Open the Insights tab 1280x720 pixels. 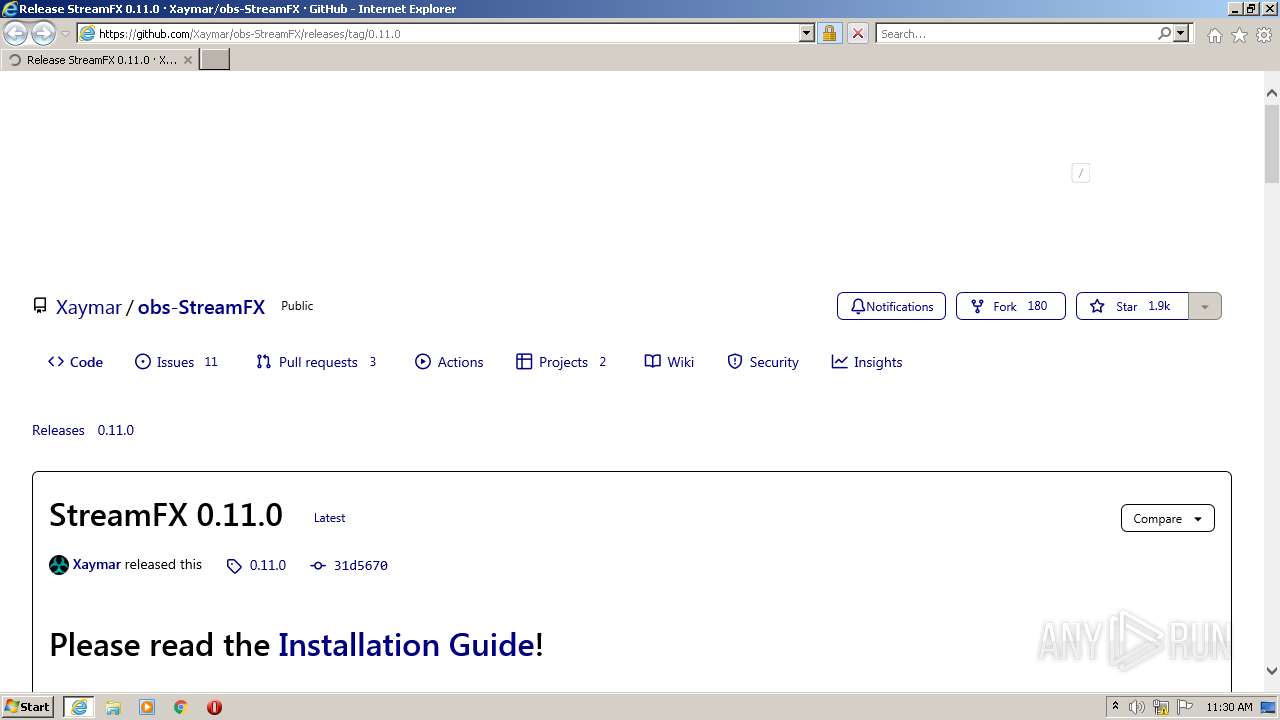[x=867, y=362]
